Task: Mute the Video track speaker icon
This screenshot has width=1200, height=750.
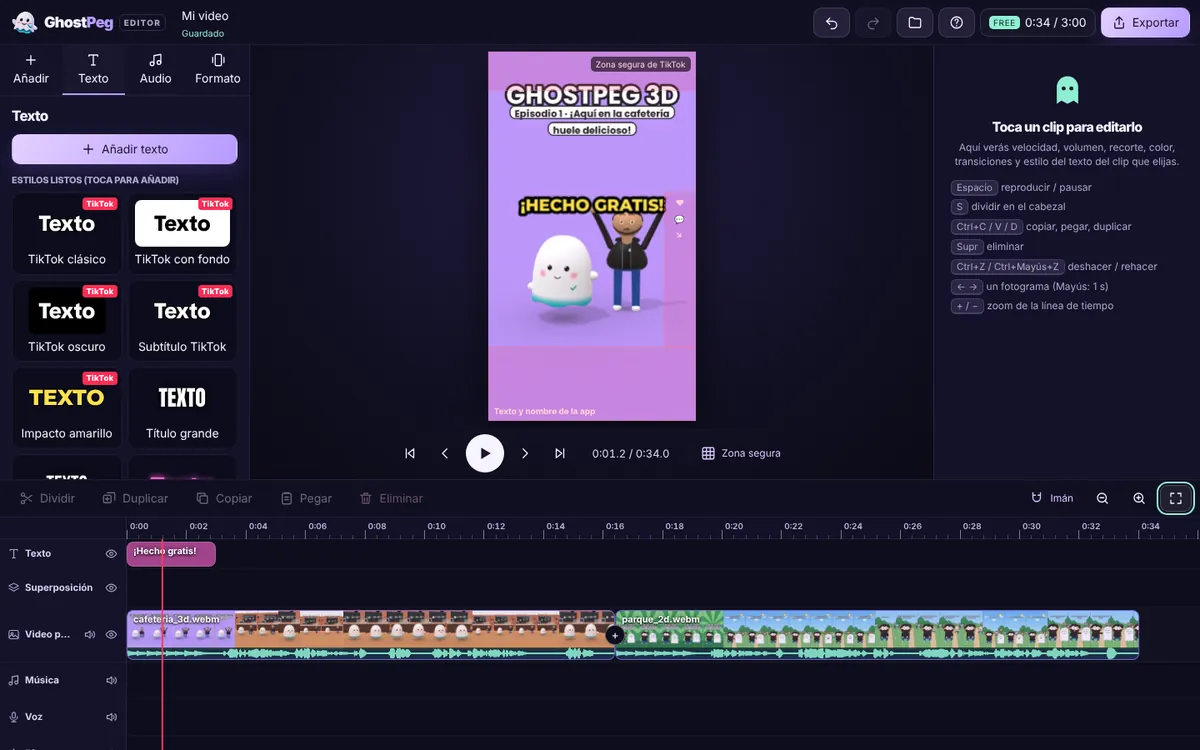Action: [89, 634]
